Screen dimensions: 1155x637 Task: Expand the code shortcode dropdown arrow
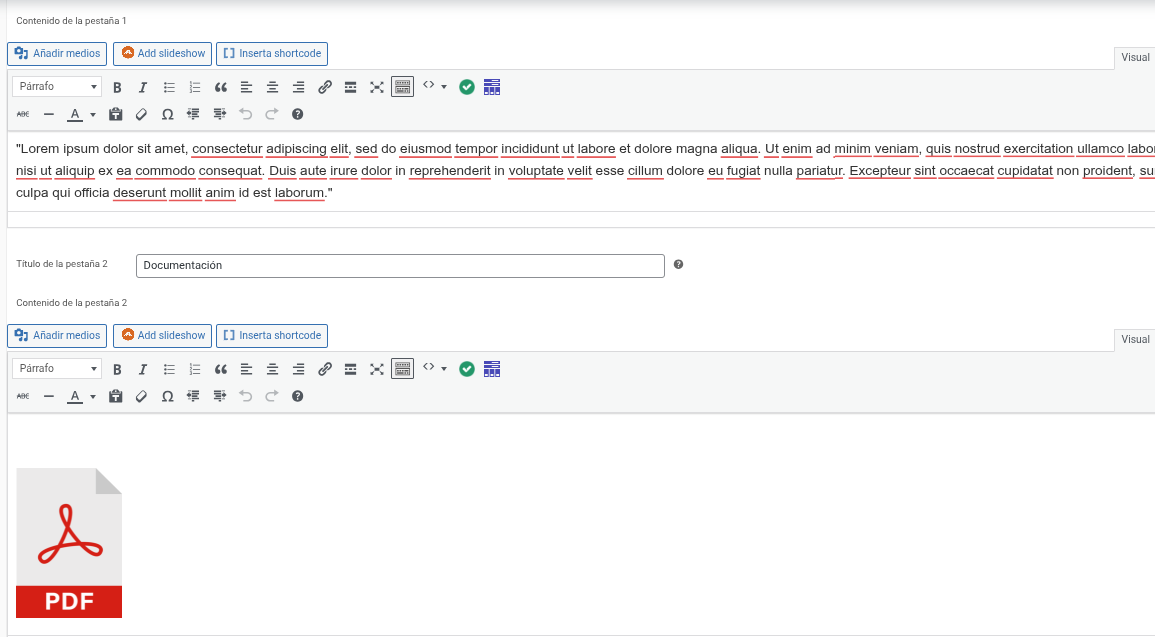click(x=443, y=87)
